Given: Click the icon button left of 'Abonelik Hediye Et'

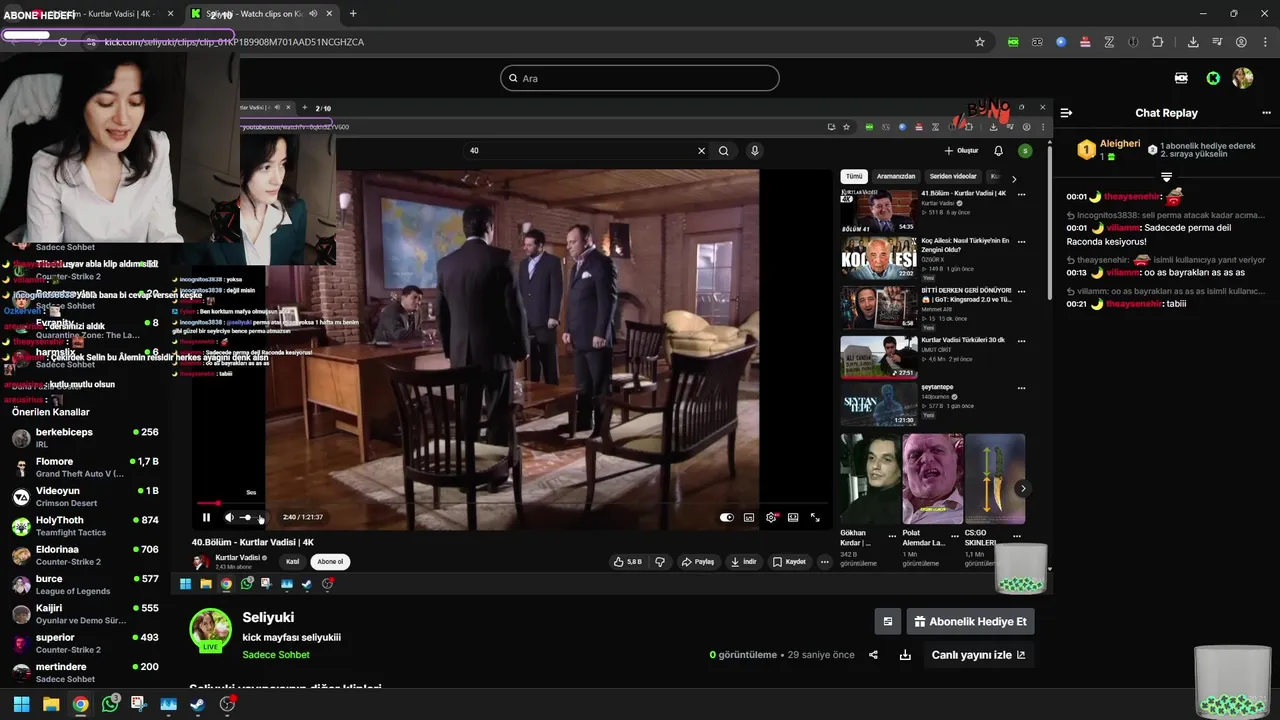Looking at the screenshot, I should point(887,621).
